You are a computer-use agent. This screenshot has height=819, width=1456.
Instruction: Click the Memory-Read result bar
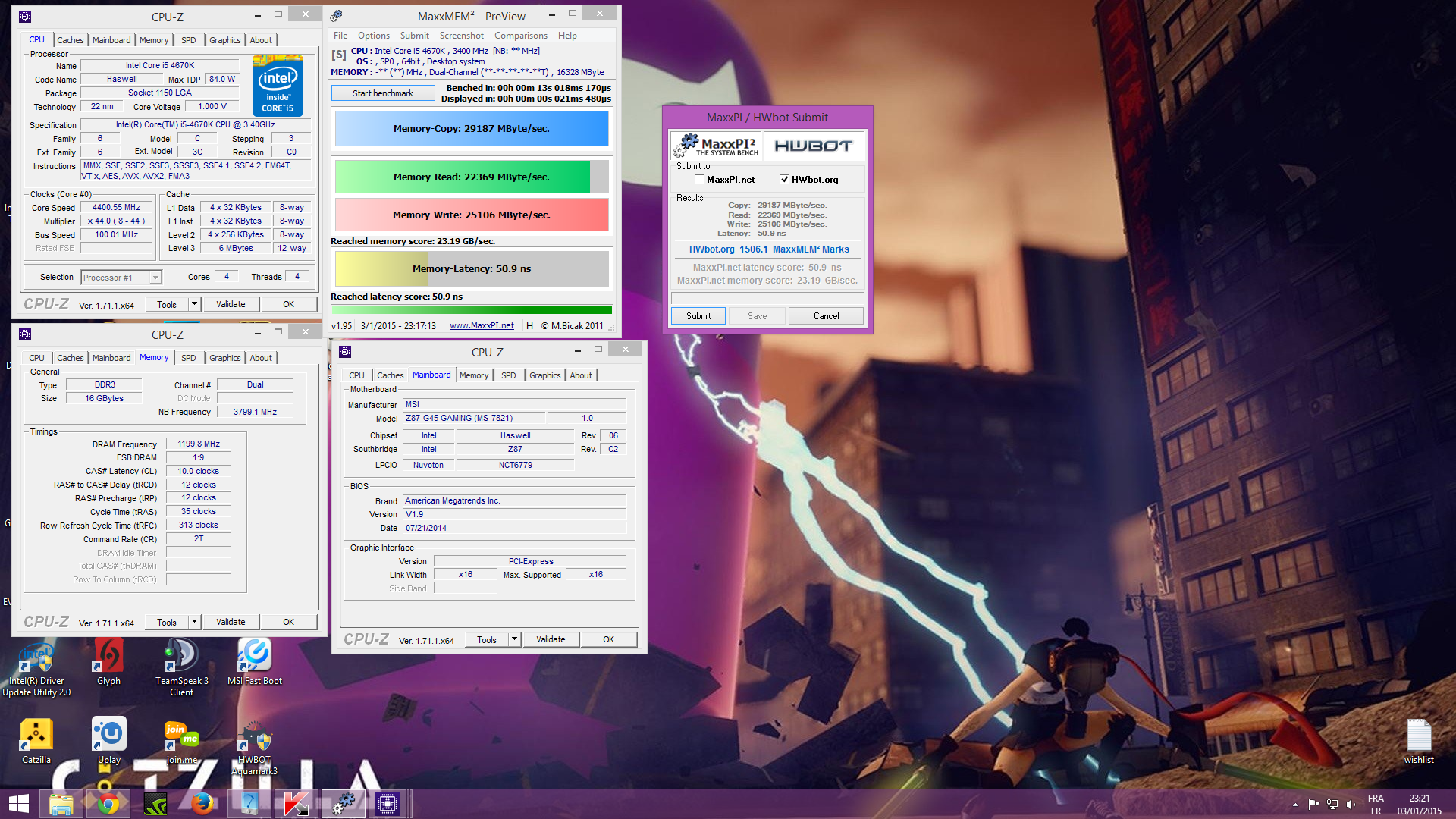472,177
